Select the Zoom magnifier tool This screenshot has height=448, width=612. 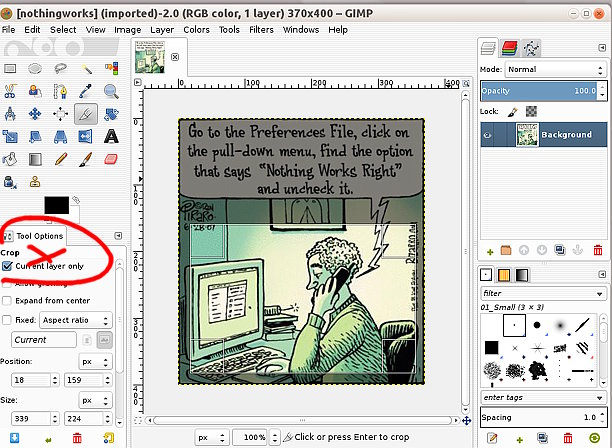111,91
